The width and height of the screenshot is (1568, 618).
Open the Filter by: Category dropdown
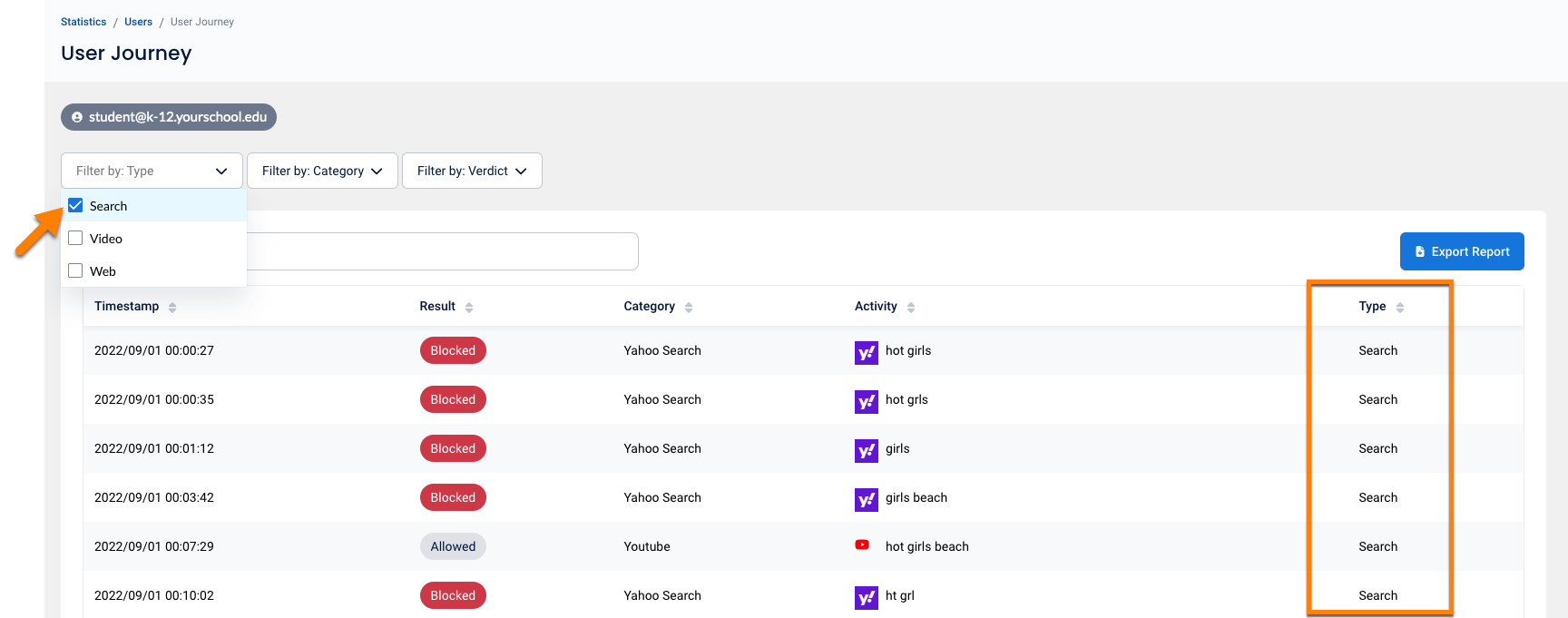tap(322, 171)
